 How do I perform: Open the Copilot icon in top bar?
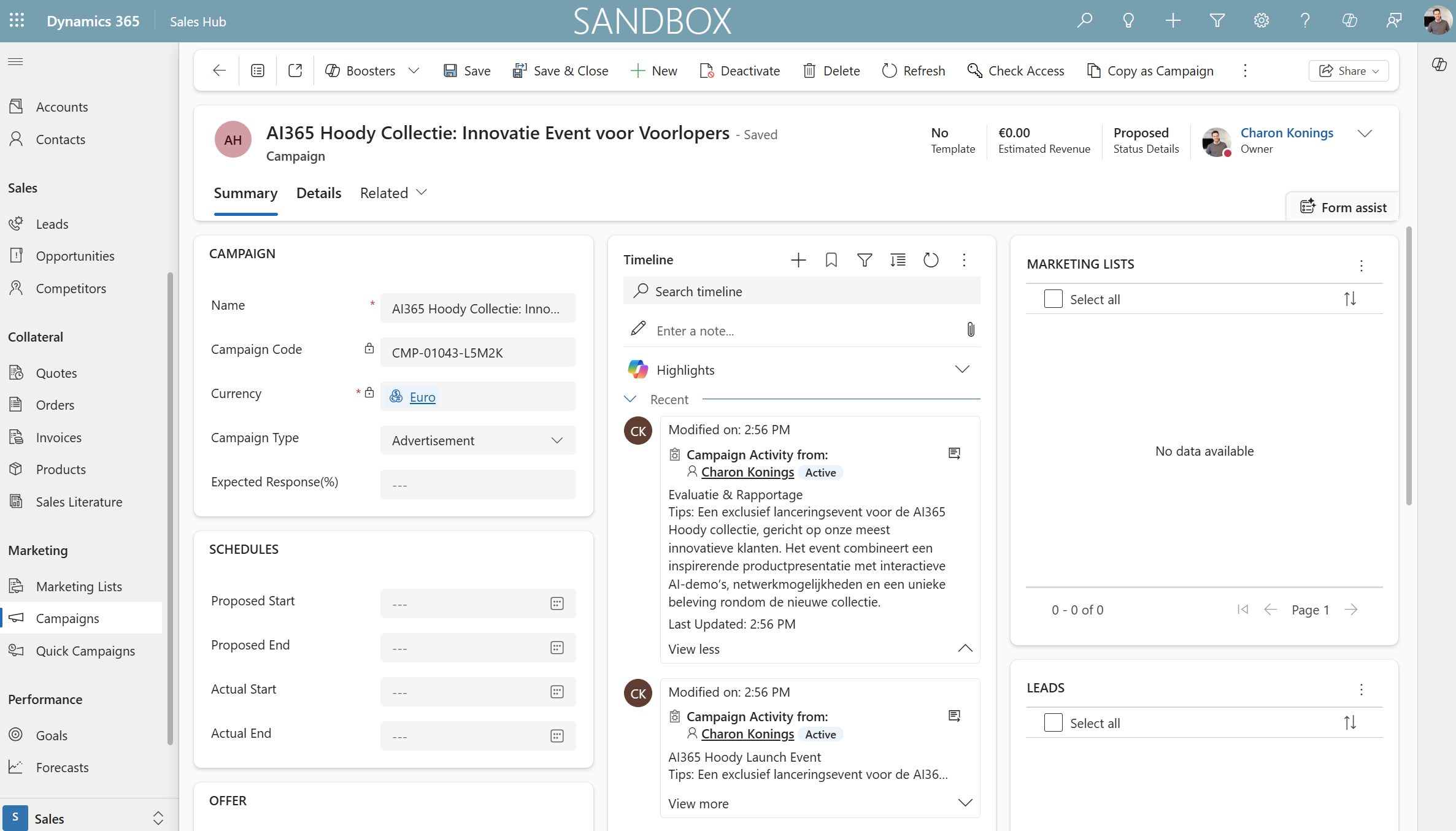(x=1349, y=21)
